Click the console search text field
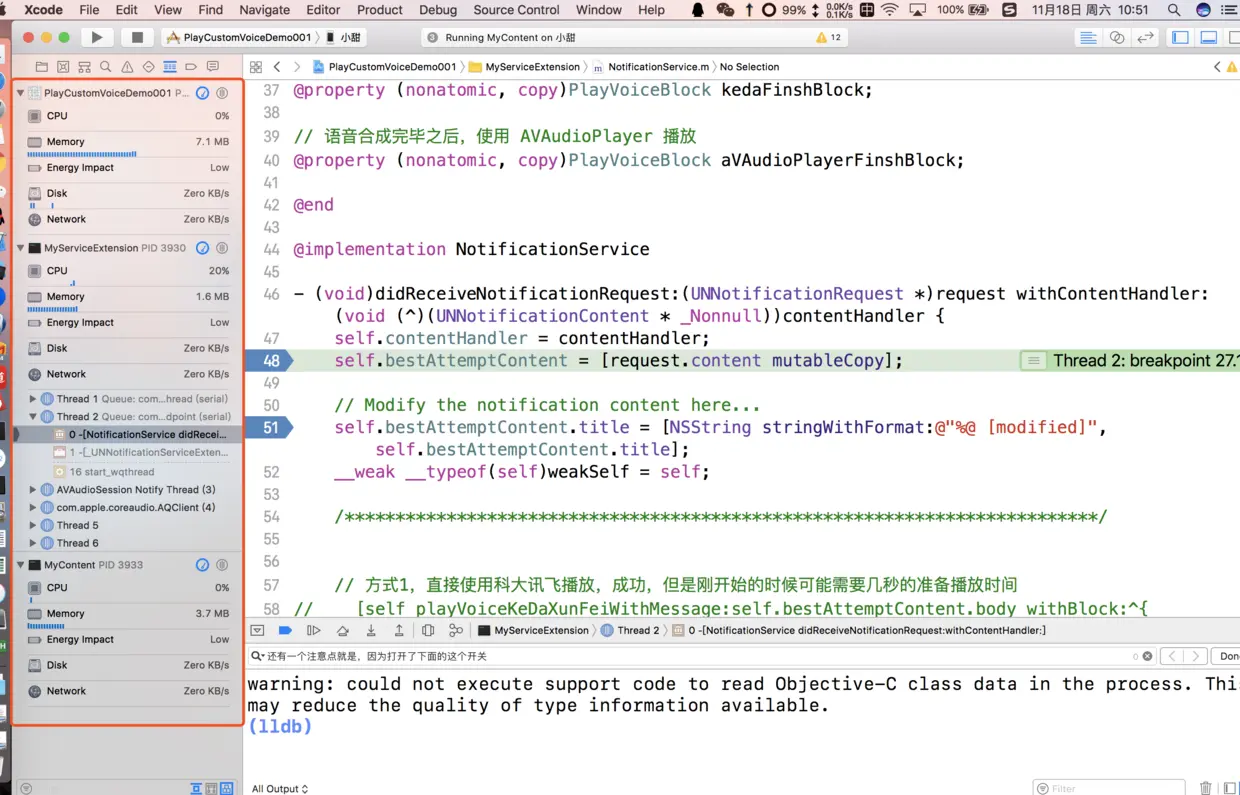The height and width of the screenshot is (795, 1240). pos(690,656)
